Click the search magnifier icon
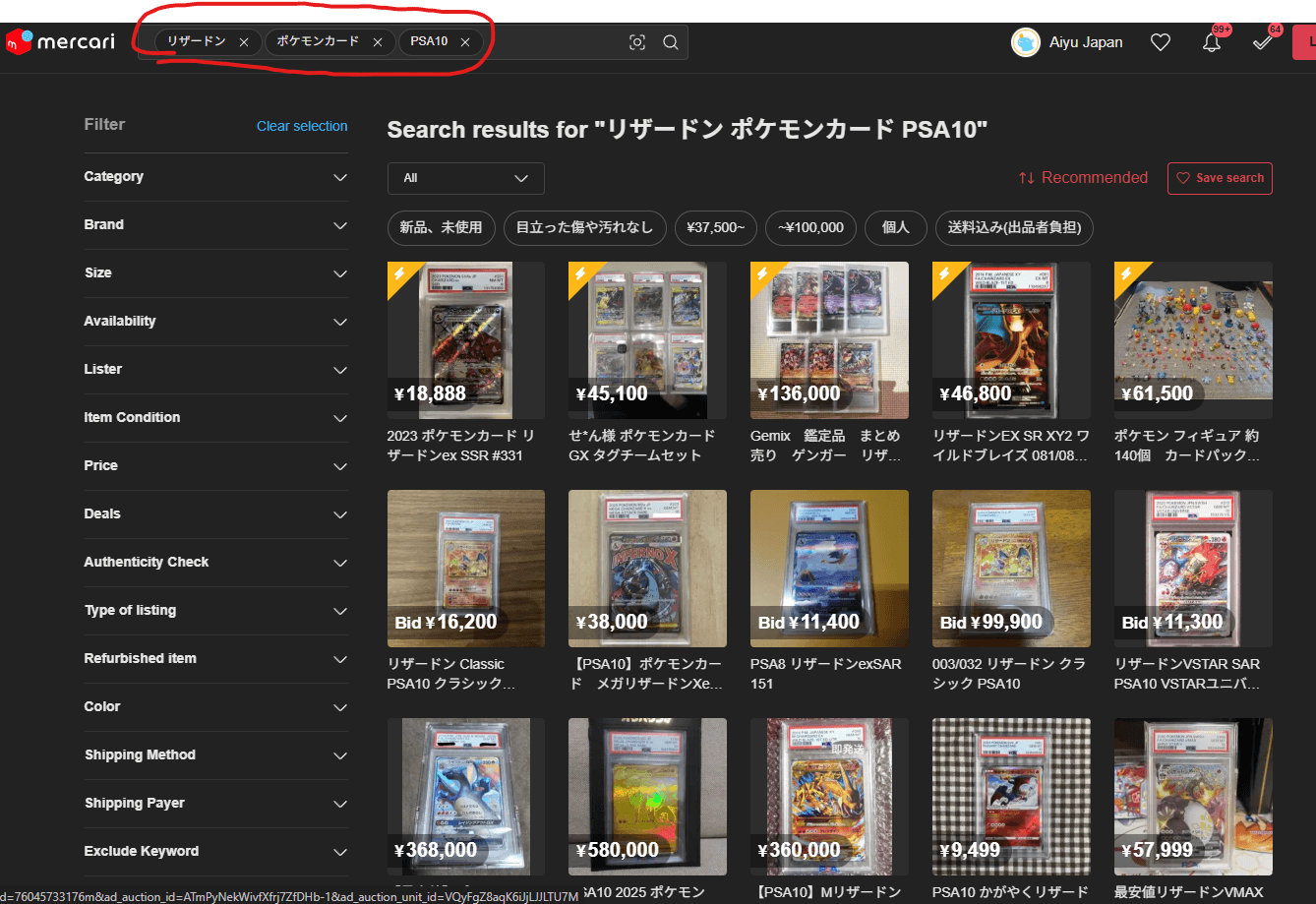The width and height of the screenshot is (1316, 904). pyautogui.click(x=671, y=42)
